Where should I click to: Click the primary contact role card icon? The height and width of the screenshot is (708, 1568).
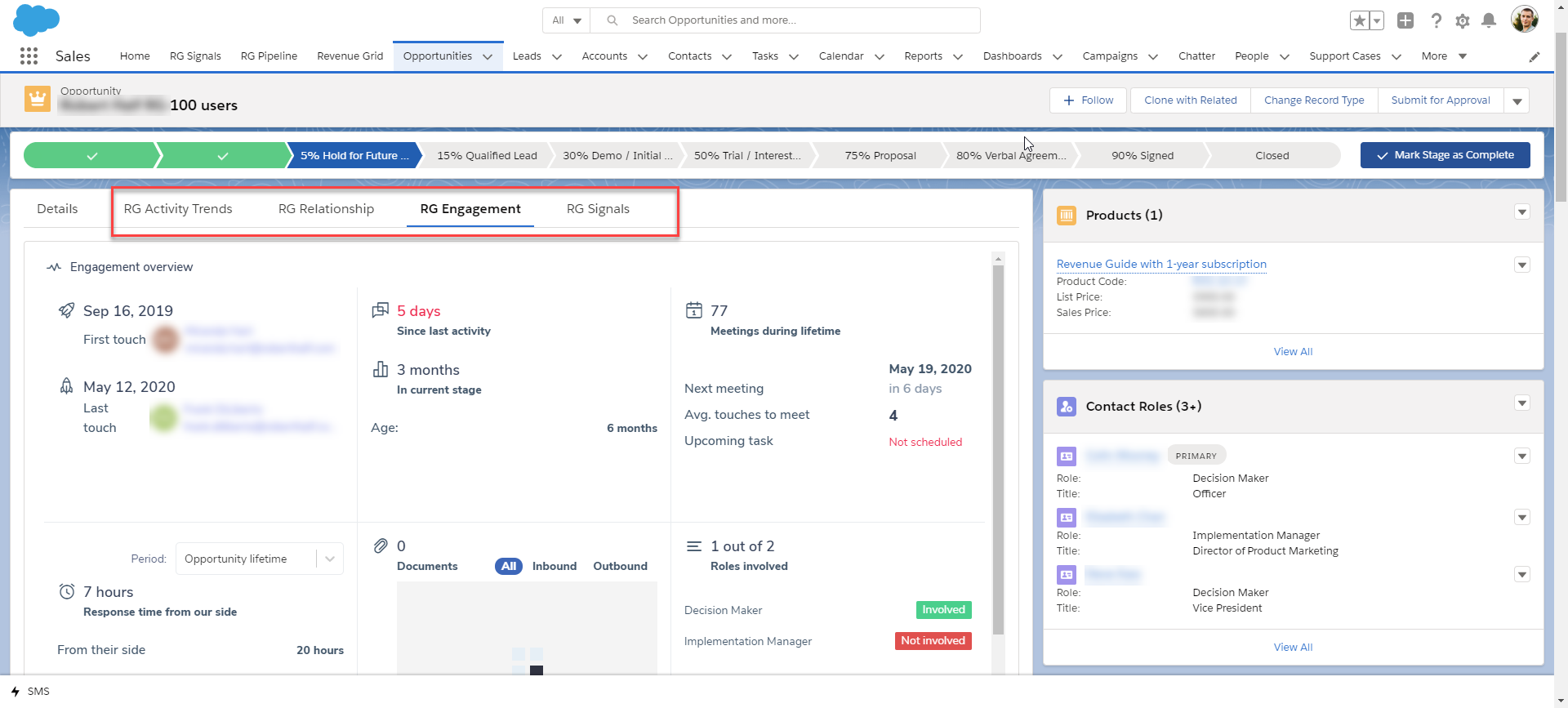click(1067, 456)
